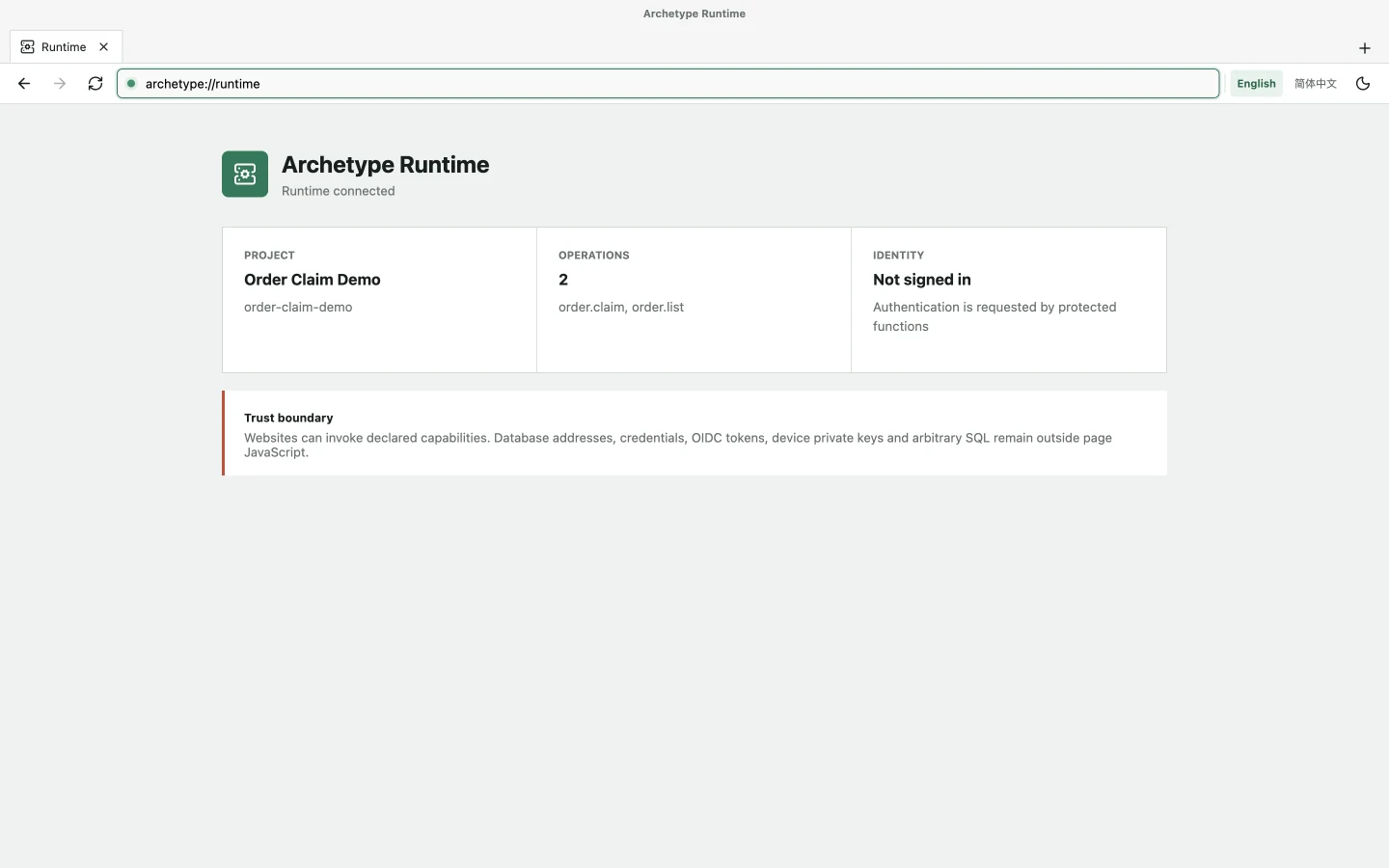Reload the runtime page
This screenshot has width=1389, height=868.
(95, 84)
